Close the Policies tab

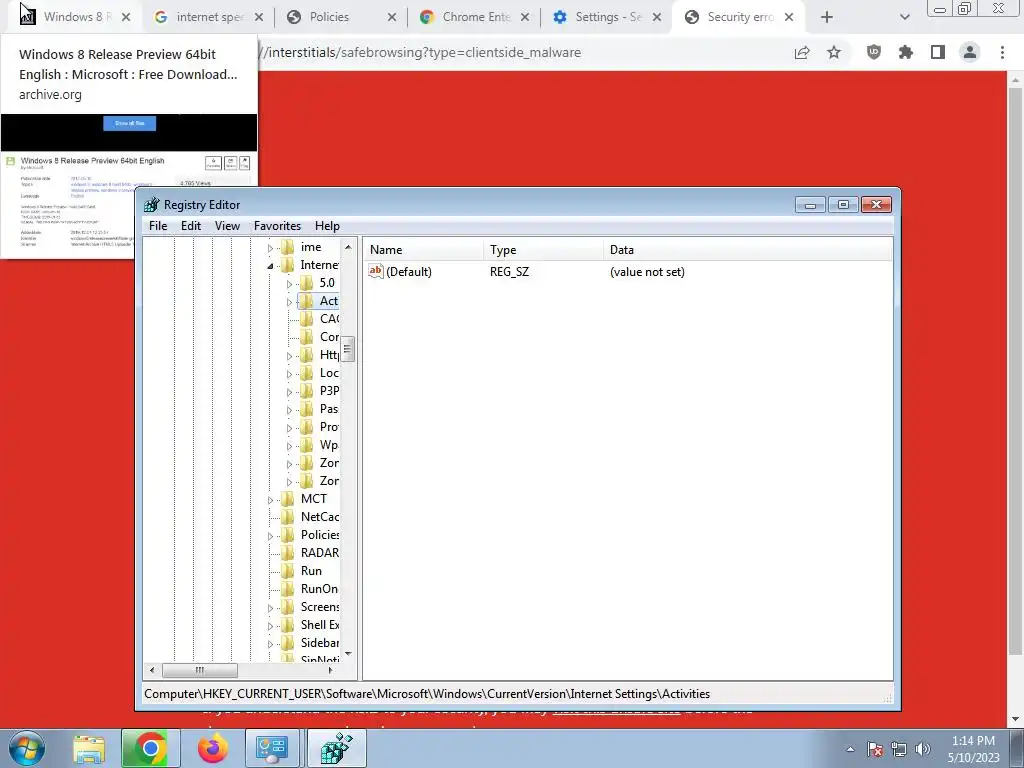(392, 18)
